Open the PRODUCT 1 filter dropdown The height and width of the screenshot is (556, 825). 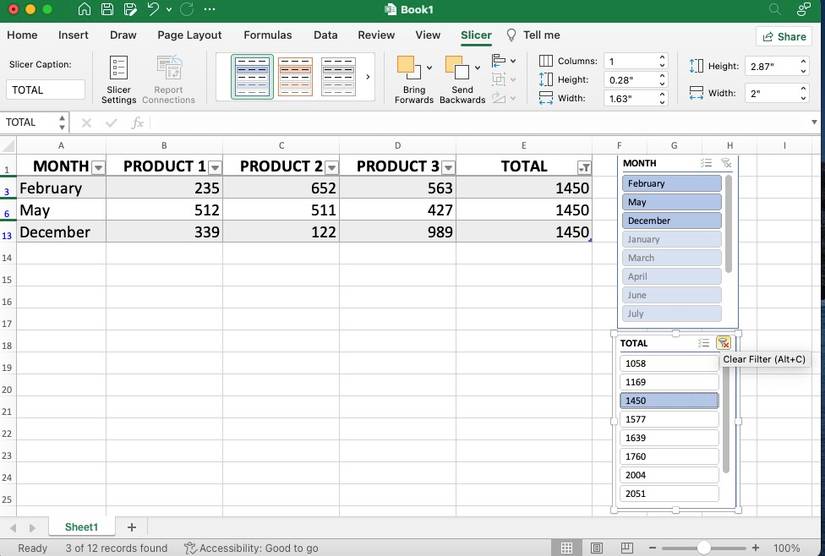pos(215,167)
